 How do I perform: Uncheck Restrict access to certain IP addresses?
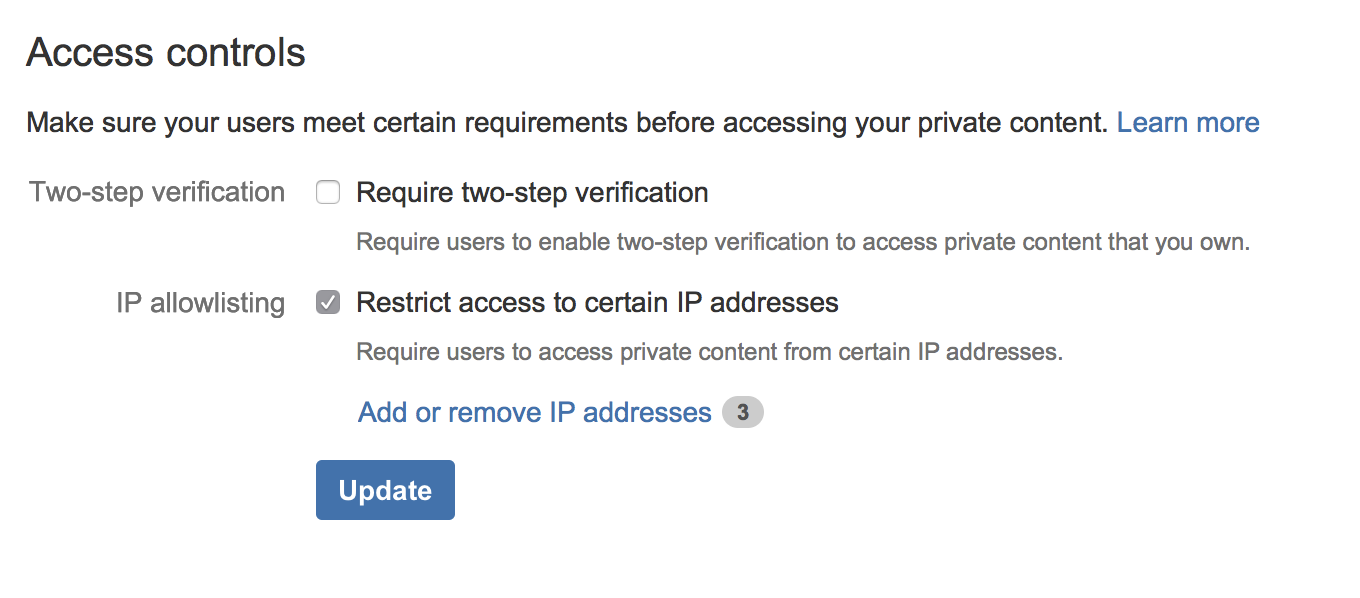point(327,302)
